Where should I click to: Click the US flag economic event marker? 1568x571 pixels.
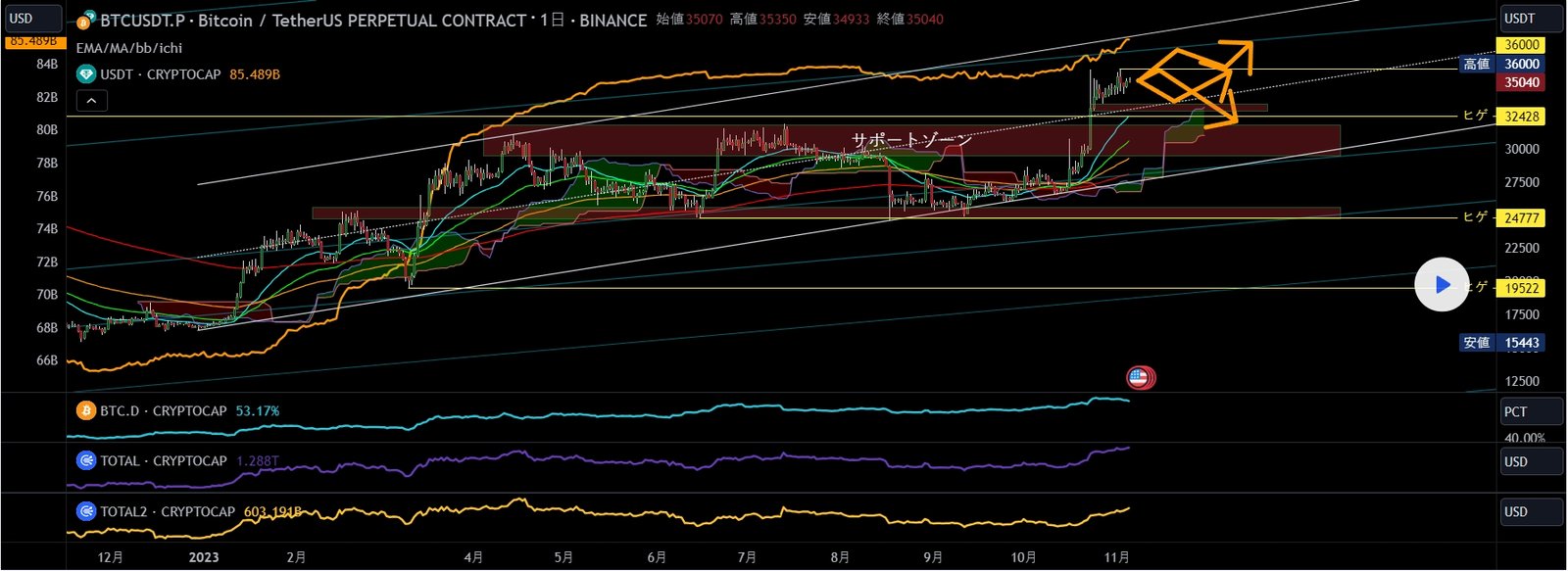point(1139,377)
